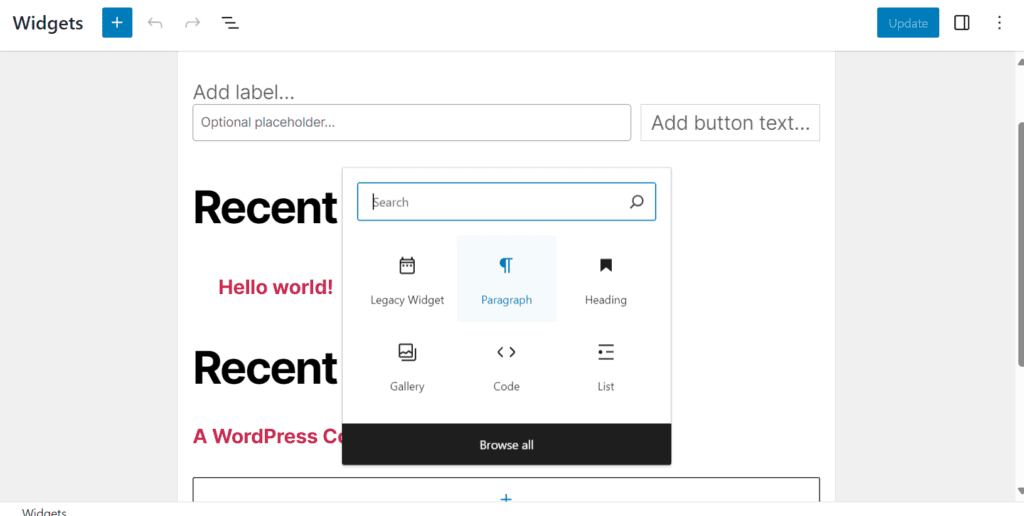Click the Widgets breadcrumb in footer
This screenshot has width=1024, height=516.
click(44, 511)
